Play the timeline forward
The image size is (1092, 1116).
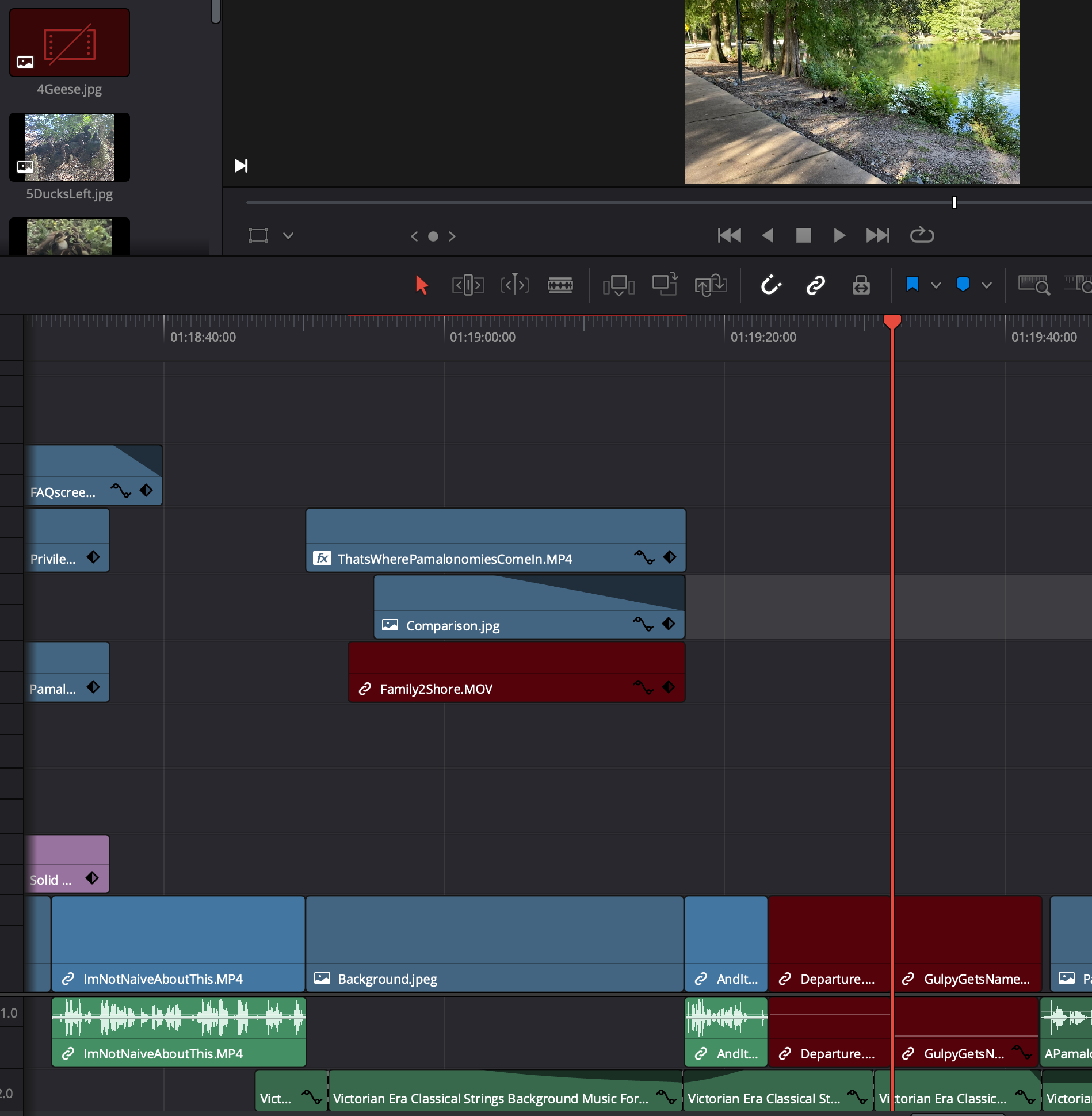click(839, 235)
